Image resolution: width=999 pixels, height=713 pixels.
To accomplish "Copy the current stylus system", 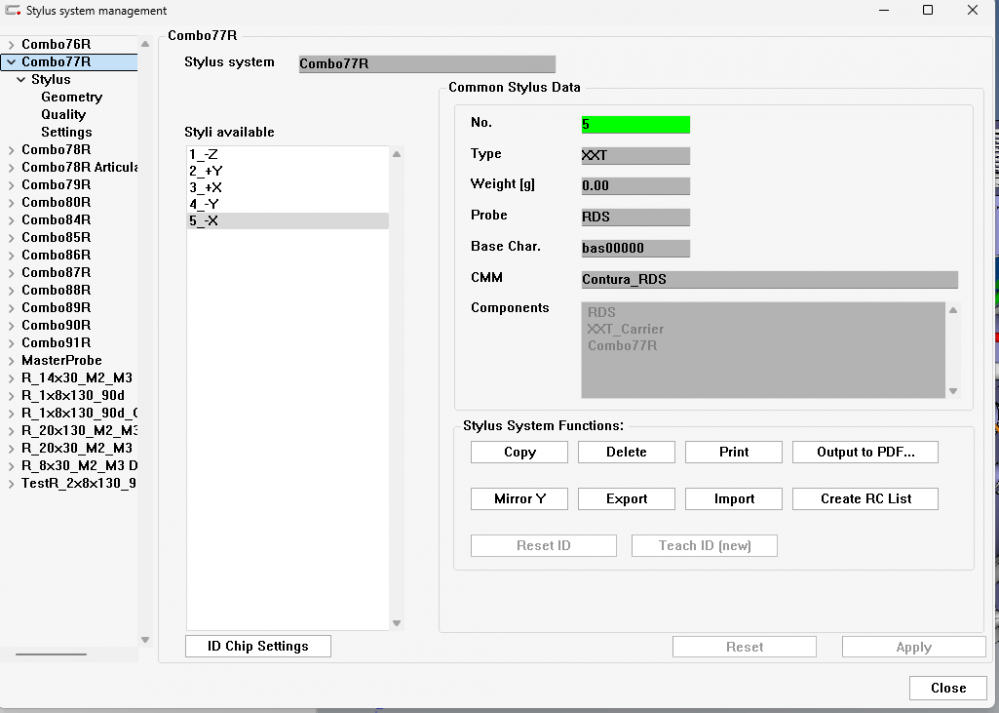I will coord(518,451).
